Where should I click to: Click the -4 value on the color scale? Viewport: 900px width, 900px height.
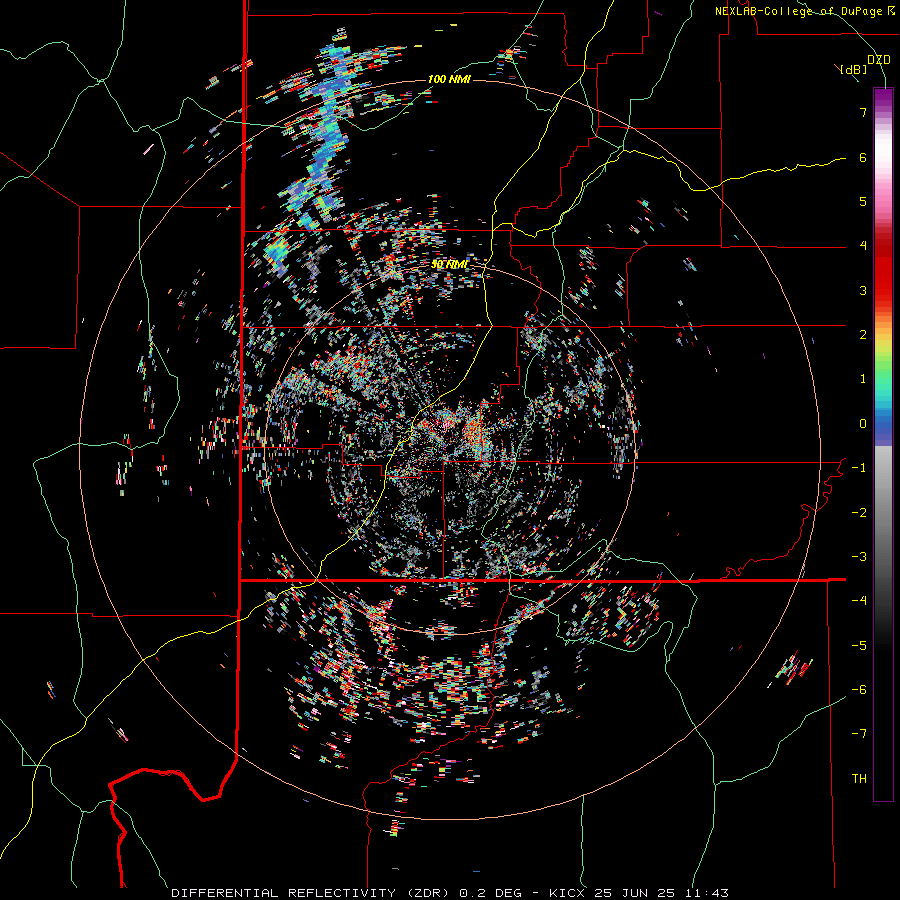tap(859, 601)
